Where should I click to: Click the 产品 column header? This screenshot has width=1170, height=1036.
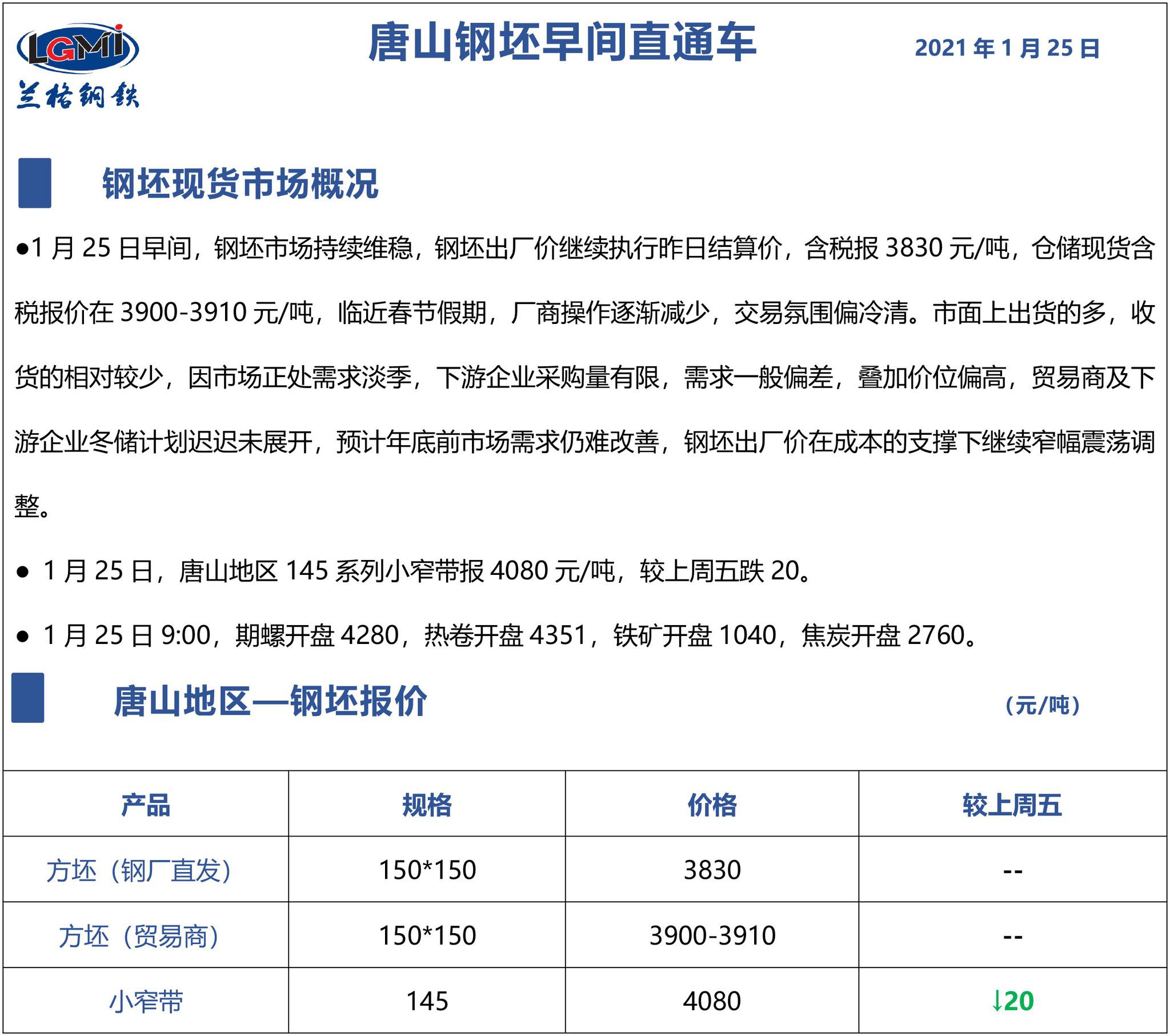point(145,805)
